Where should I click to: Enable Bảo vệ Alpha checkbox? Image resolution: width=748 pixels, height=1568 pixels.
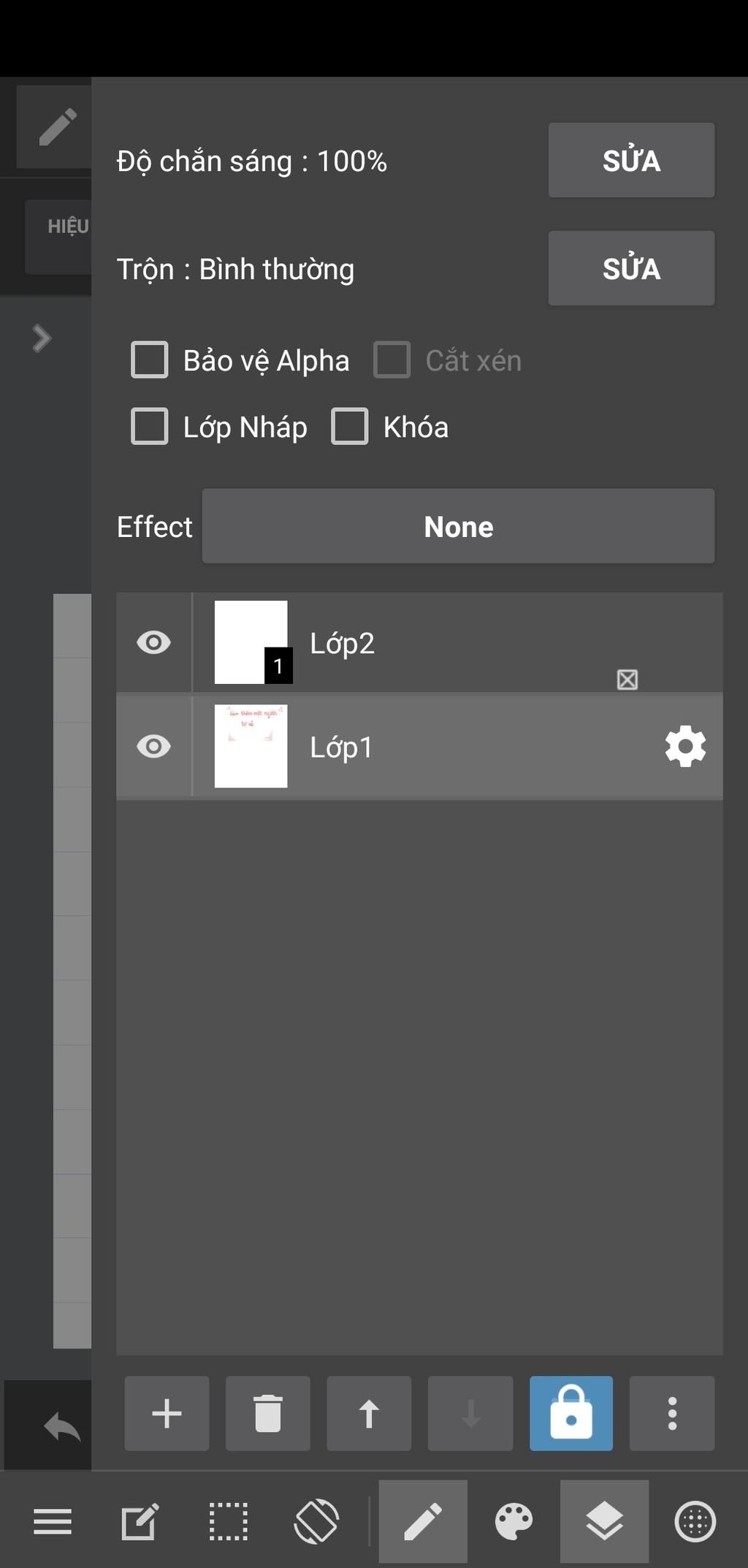150,360
